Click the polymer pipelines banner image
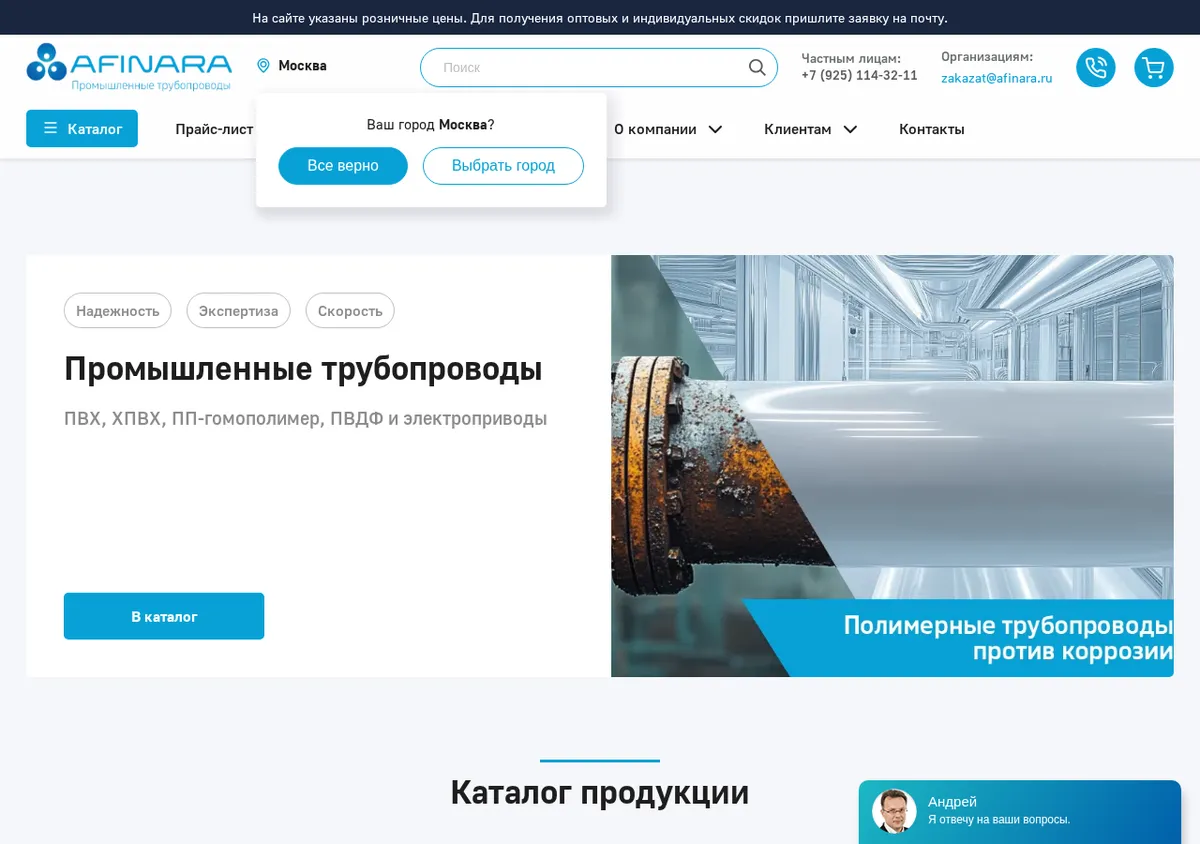Screen dimensions: 1200x844 click(892, 466)
